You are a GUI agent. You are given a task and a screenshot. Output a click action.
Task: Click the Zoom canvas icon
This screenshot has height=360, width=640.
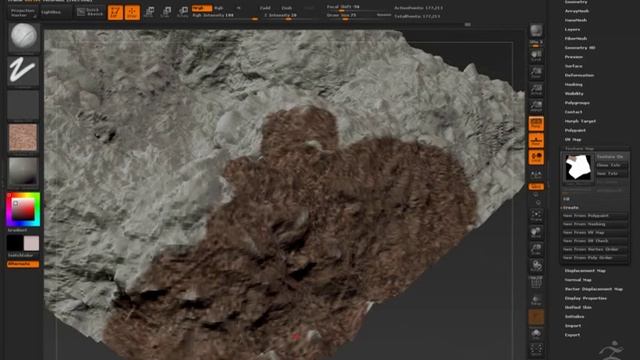pyautogui.click(x=536, y=73)
